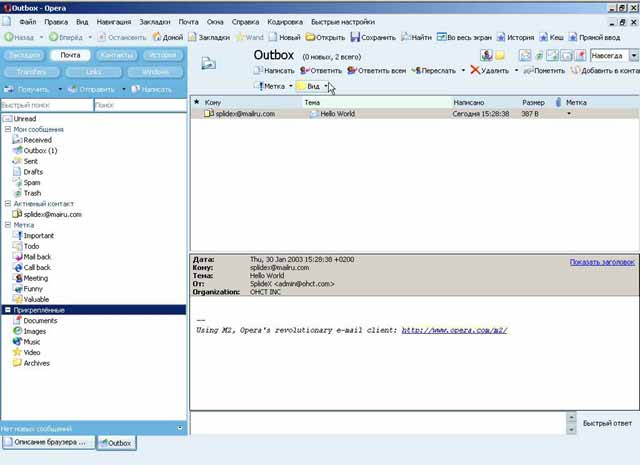The image size is (640, 465).
Task: Click Получить to check mail
Action: point(26,89)
